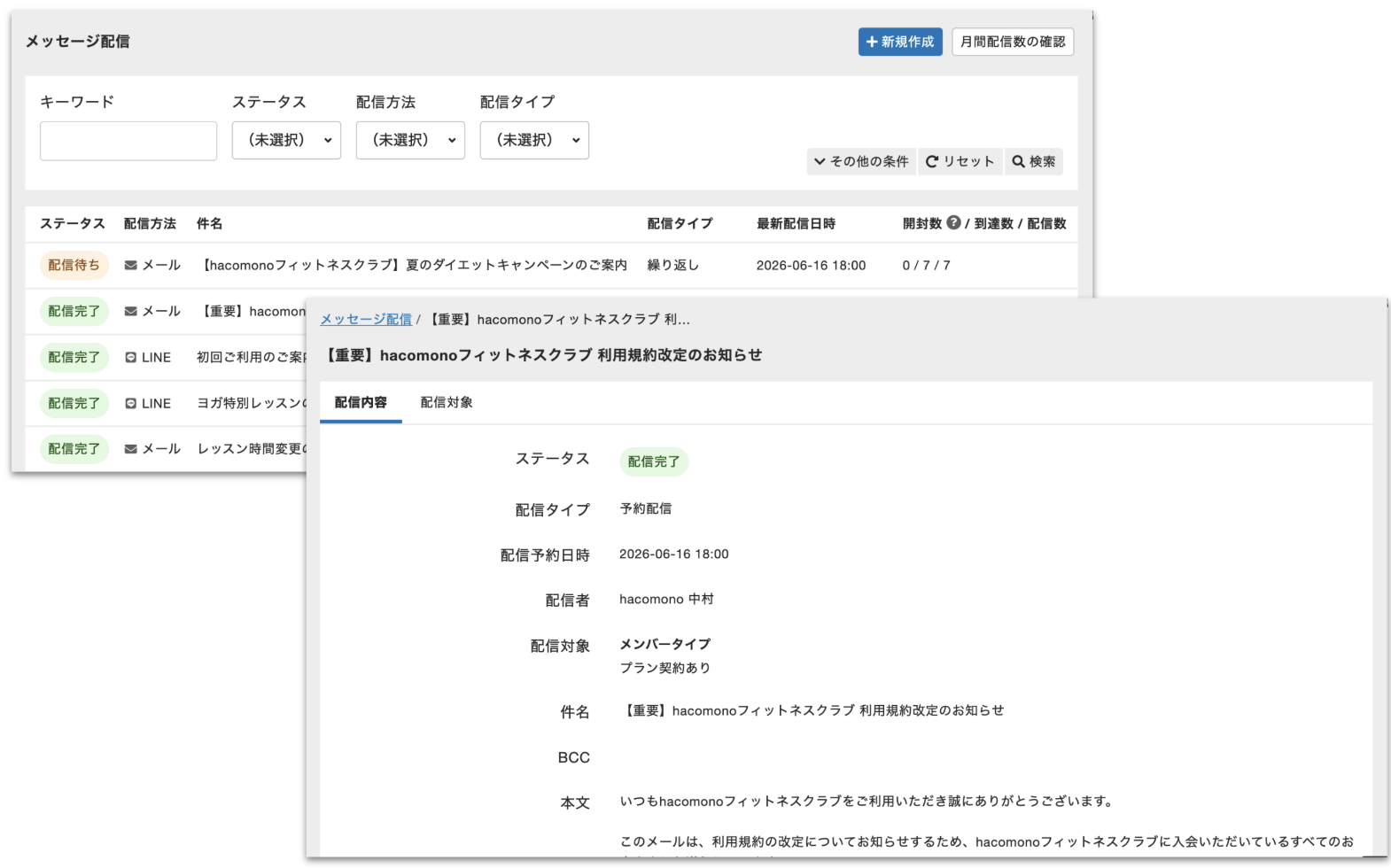Open 月間配信数の確認
This screenshot has width=1391, height=868.
click(x=1013, y=42)
